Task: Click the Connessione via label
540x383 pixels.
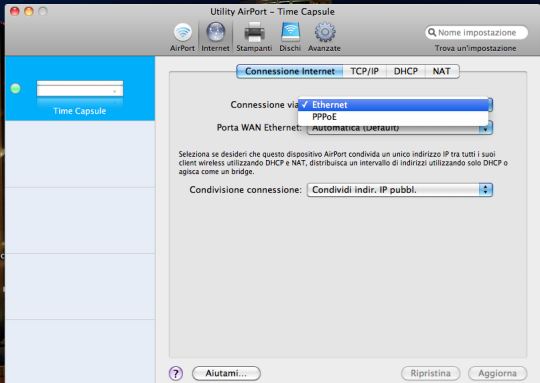Action: [x=264, y=105]
